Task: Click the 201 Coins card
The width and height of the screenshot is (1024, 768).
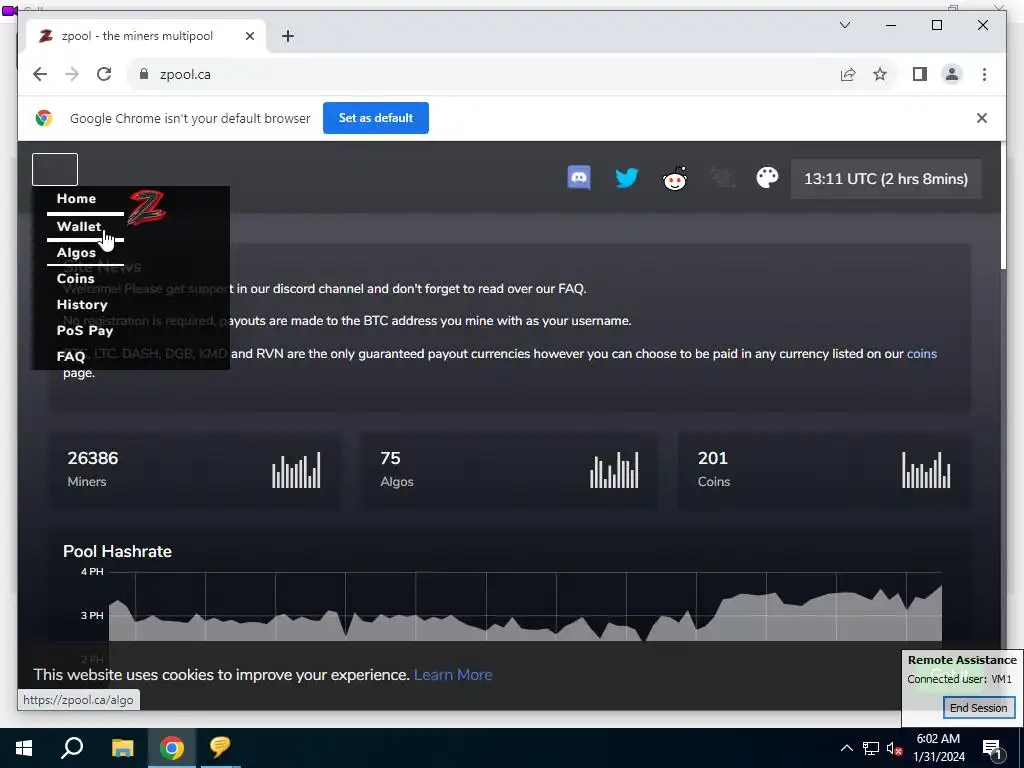Action: tap(824, 470)
